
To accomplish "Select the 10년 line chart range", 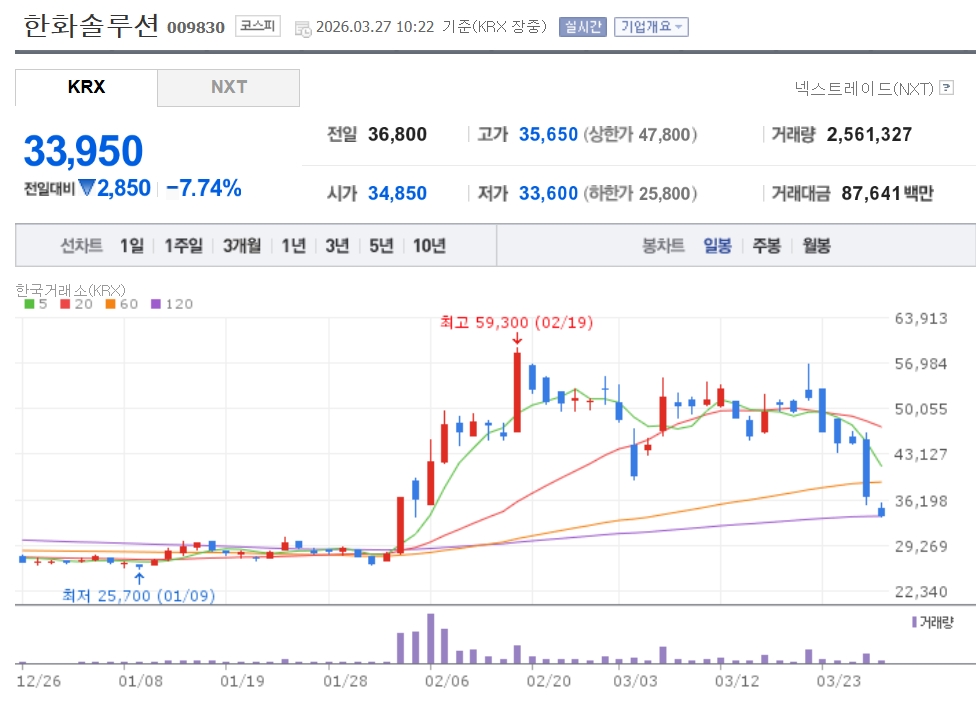I will point(429,246).
